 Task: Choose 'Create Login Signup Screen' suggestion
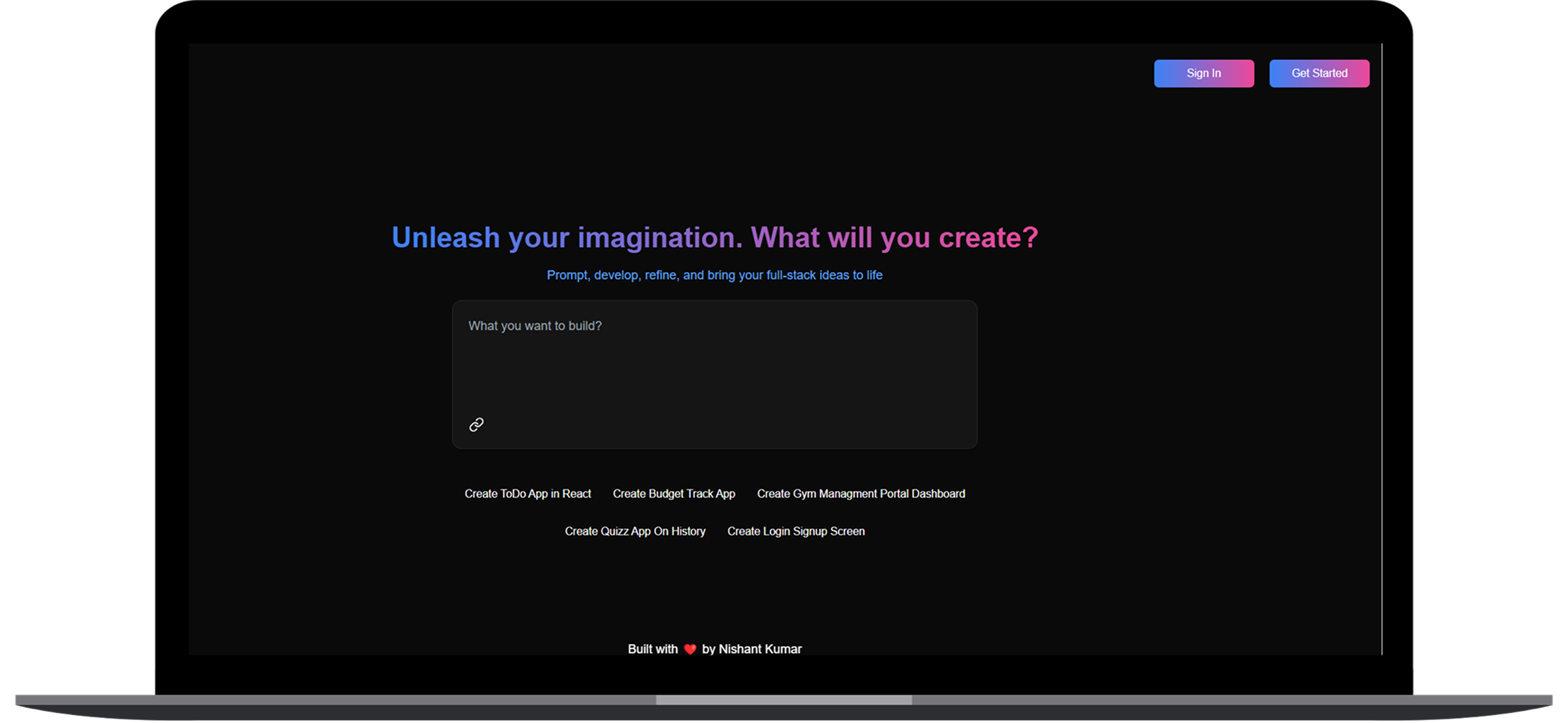[795, 531]
